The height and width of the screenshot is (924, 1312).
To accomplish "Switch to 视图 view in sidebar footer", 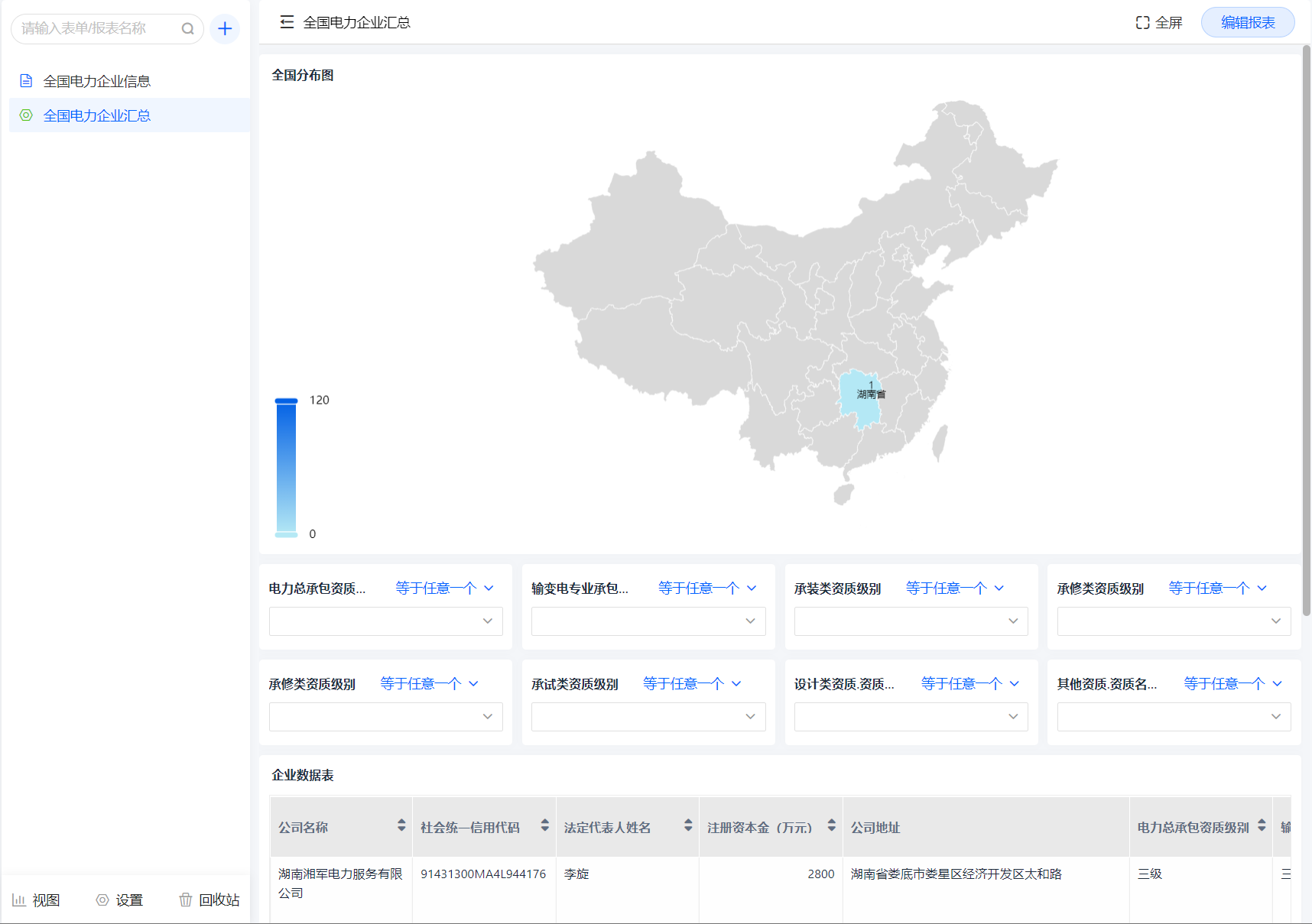I will pyautogui.click(x=36, y=900).
